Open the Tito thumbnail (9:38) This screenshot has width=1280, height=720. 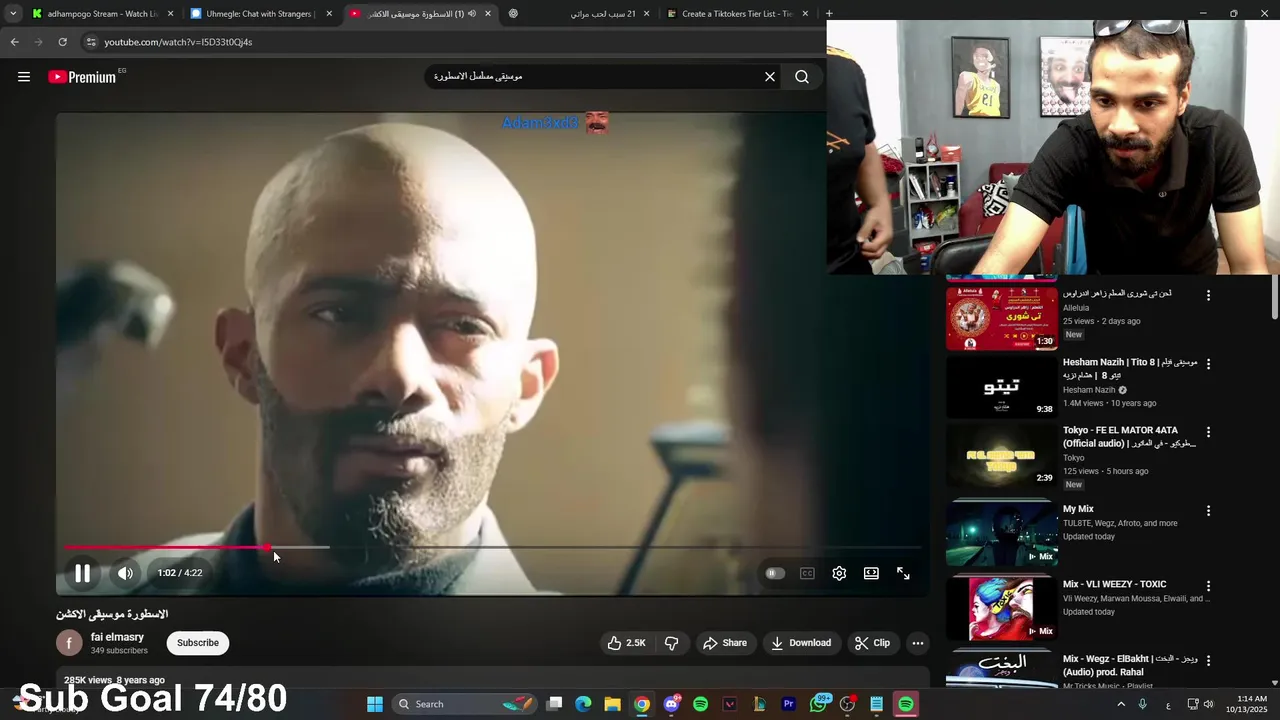(x=1001, y=386)
